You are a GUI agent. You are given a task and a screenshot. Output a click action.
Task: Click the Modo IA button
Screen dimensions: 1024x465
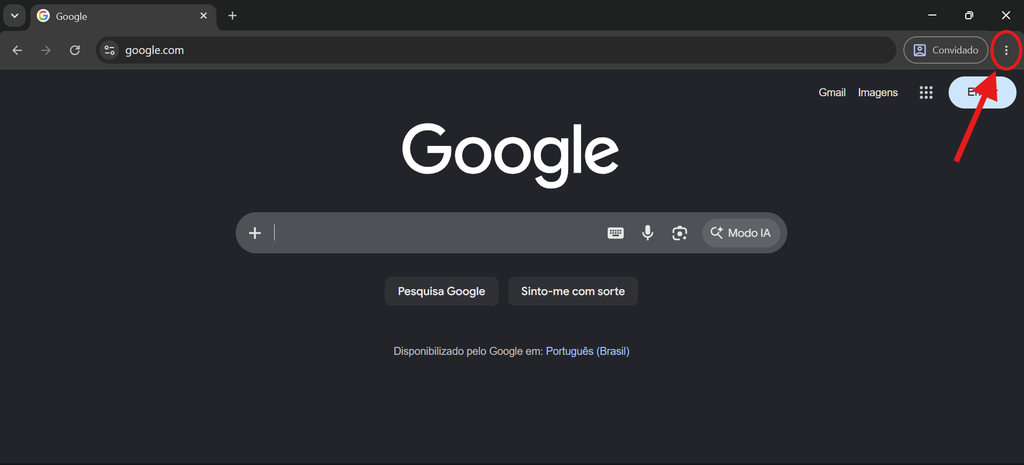[x=741, y=233]
